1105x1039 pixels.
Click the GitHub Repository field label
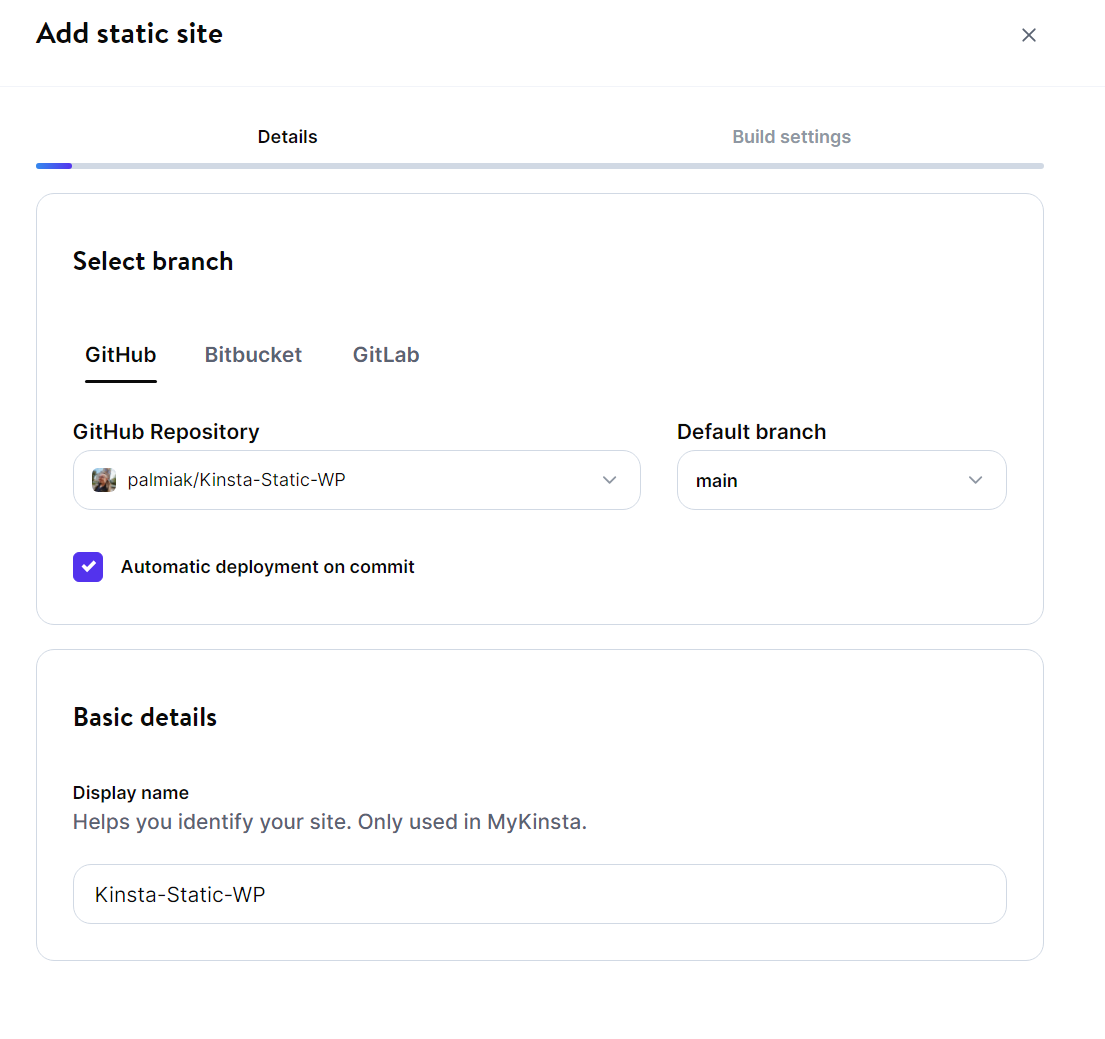coord(166,432)
